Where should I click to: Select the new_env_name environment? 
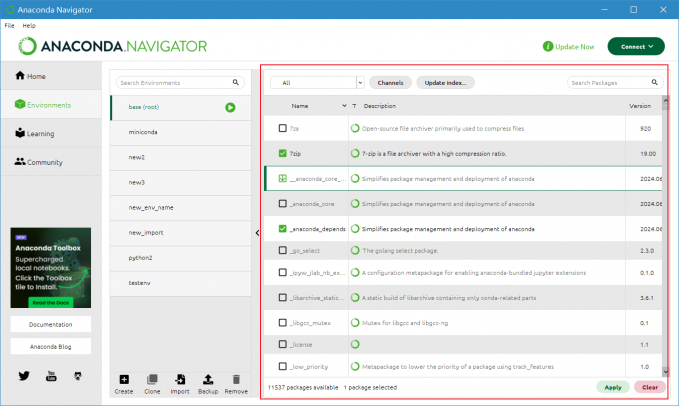(181, 207)
